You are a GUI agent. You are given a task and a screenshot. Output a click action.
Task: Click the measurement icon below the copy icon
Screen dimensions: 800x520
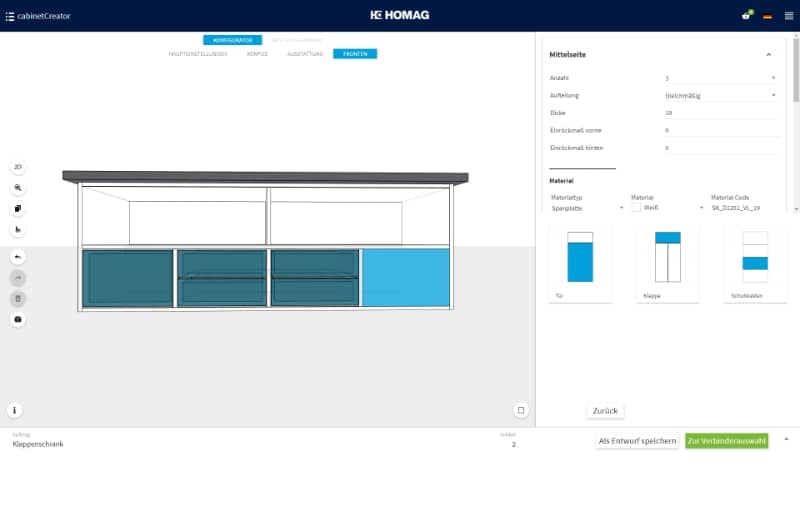tap(18, 230)
